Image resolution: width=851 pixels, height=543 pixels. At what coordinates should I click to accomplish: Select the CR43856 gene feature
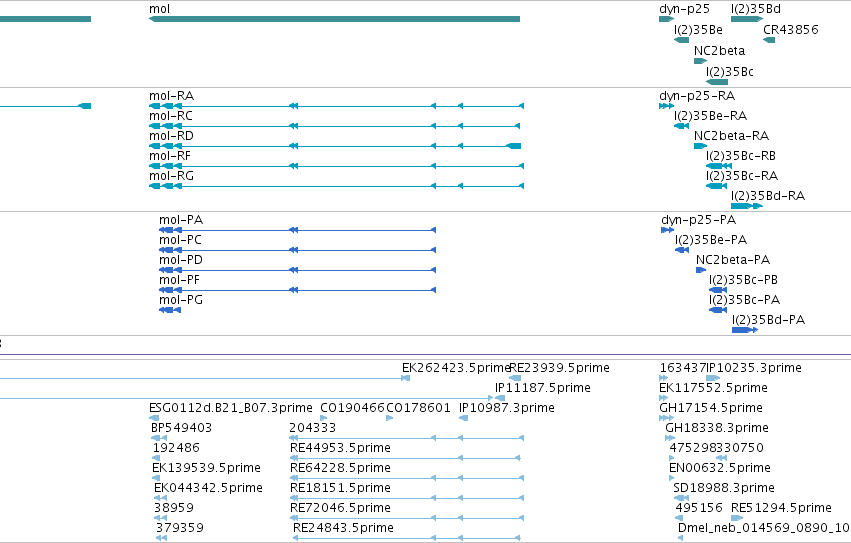[769, 40]
